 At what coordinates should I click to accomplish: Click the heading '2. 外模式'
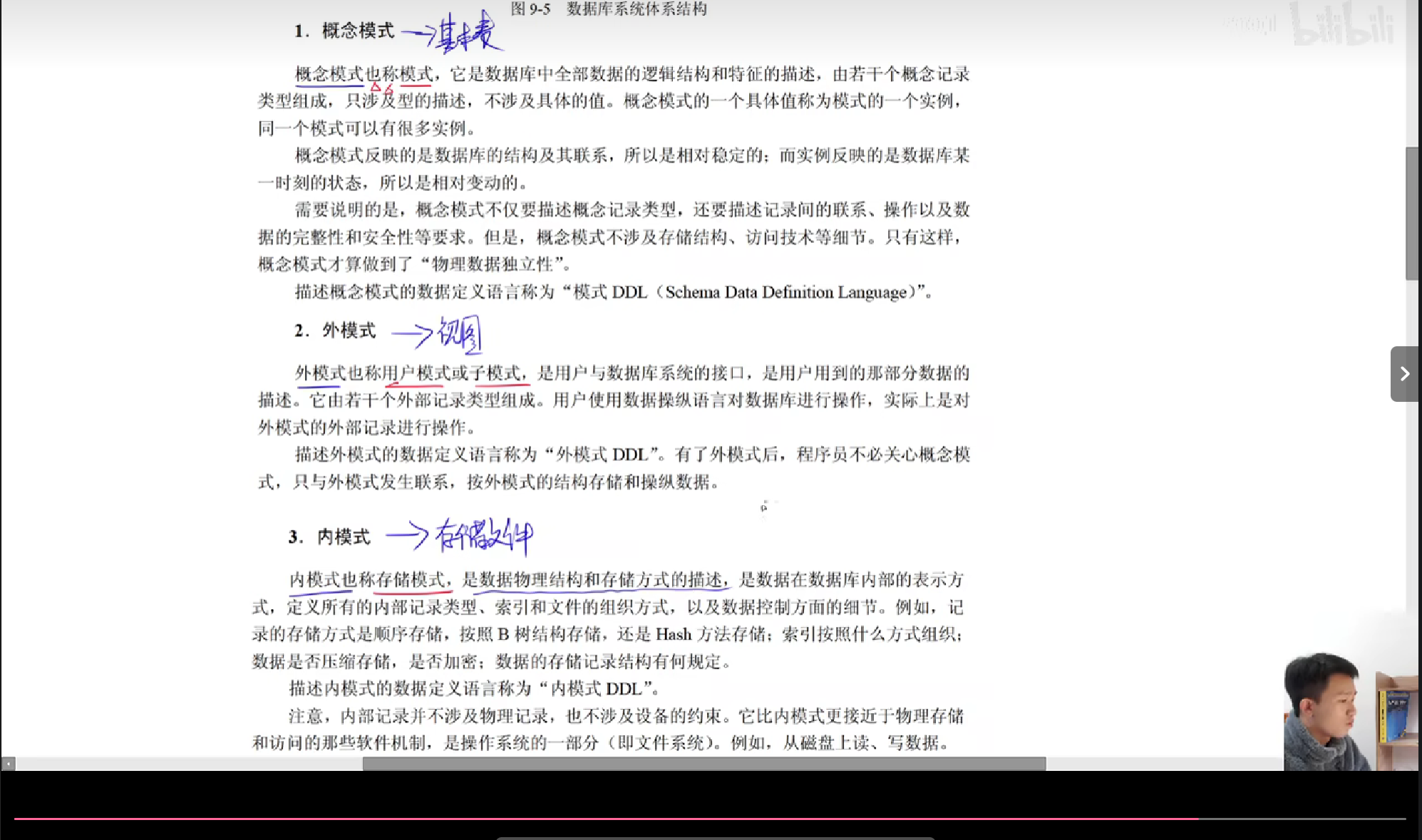(x=335, y=331)
